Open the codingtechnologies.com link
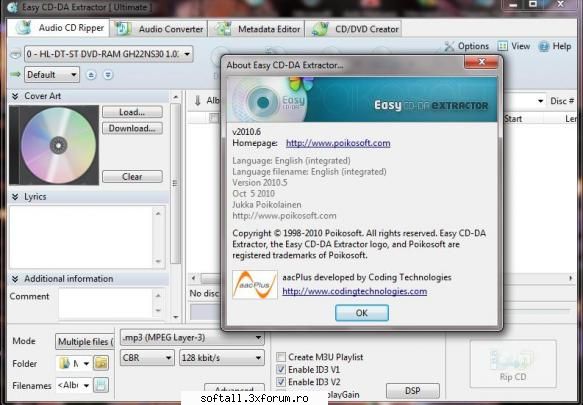Screen dimensions: 583x405 355,291
